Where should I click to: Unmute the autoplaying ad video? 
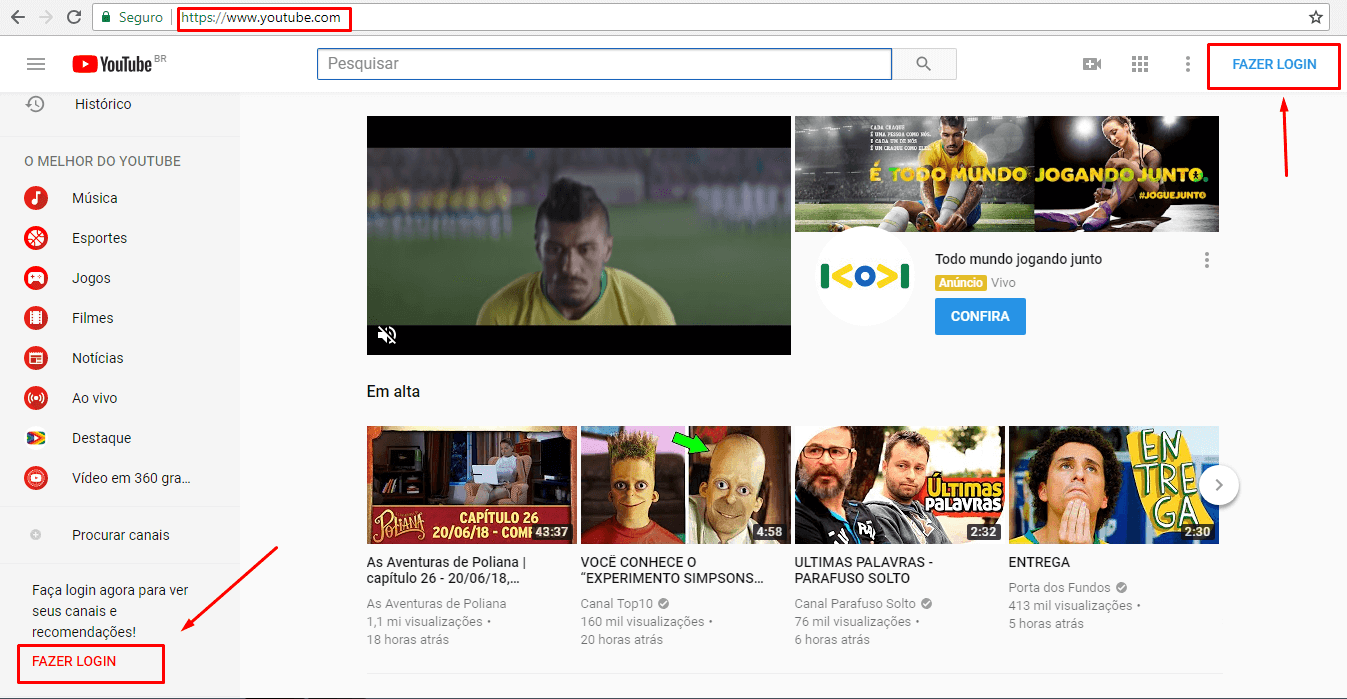[387, 335]
